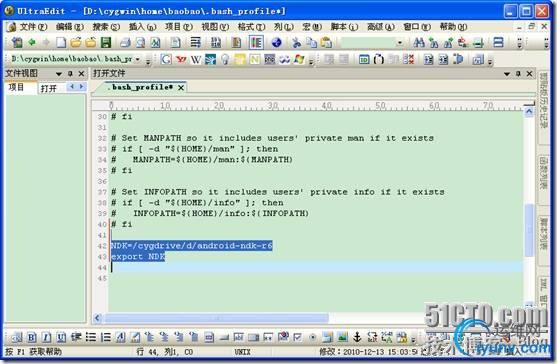Image resolution: width=557 pixels, height=364 pixels.
Task: Click the green floppy disk Save icon
Action: 106,43
